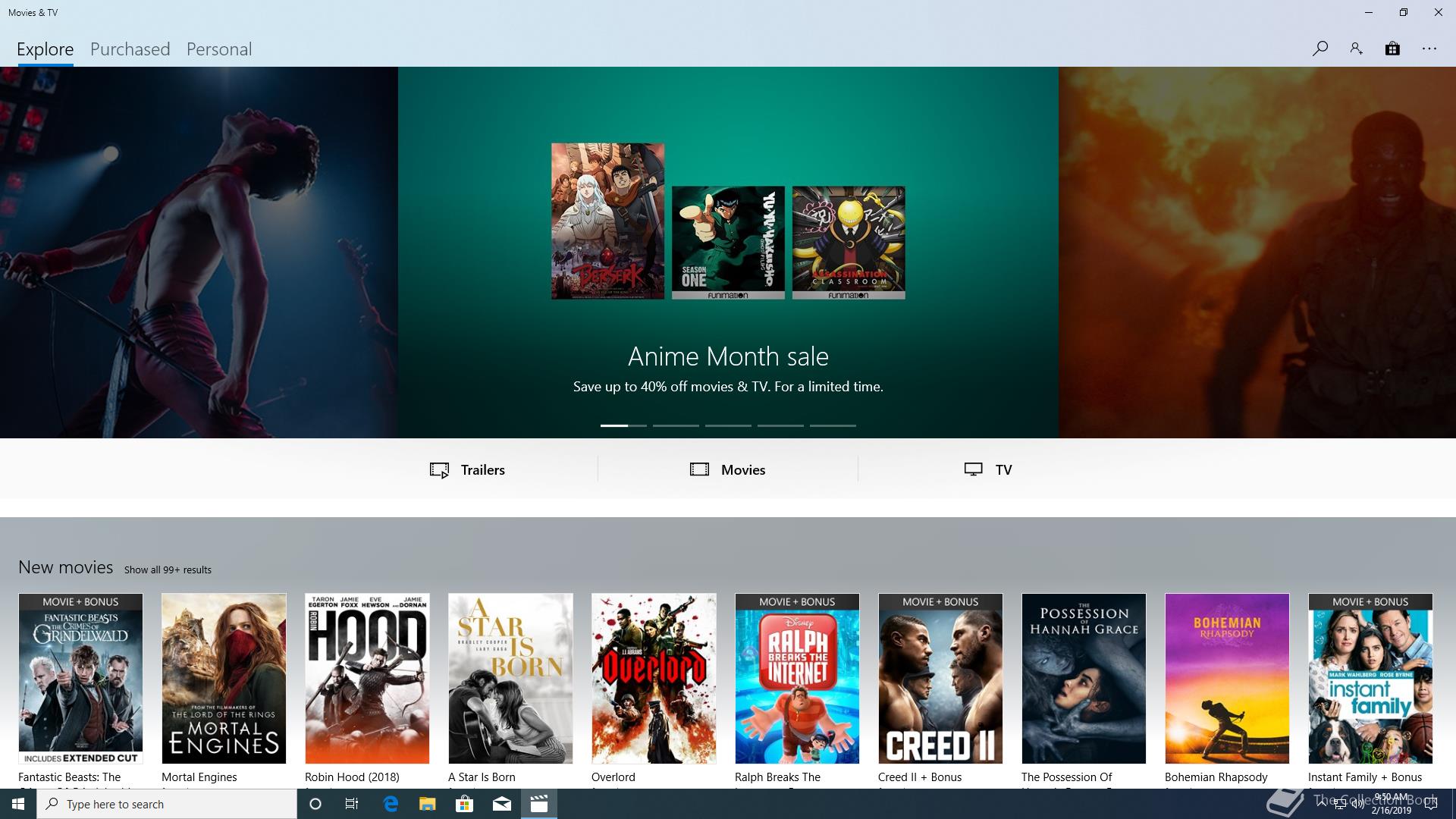Screen dimensions: 1456x819
Task: Open the Bohemian Rhapsody poster
Action: (x=1227, y=679)
